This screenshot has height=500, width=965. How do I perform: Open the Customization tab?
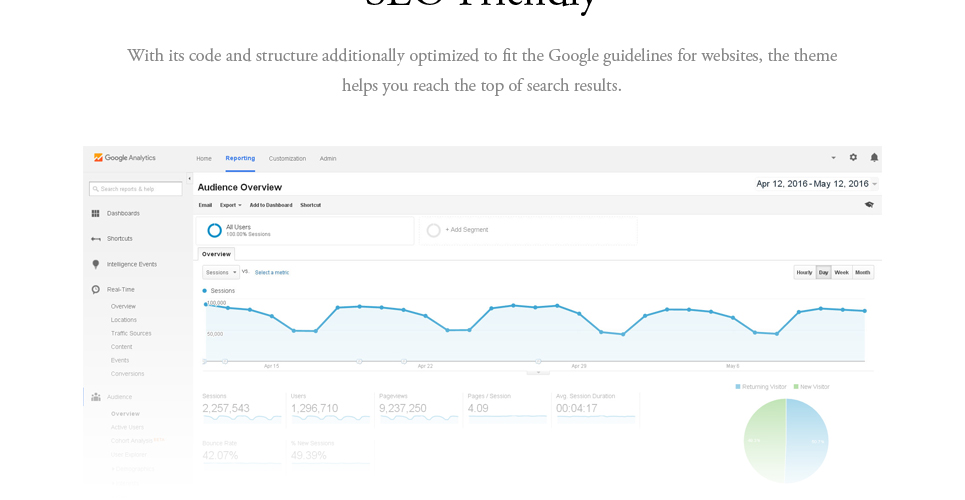[x=287, y=159]
